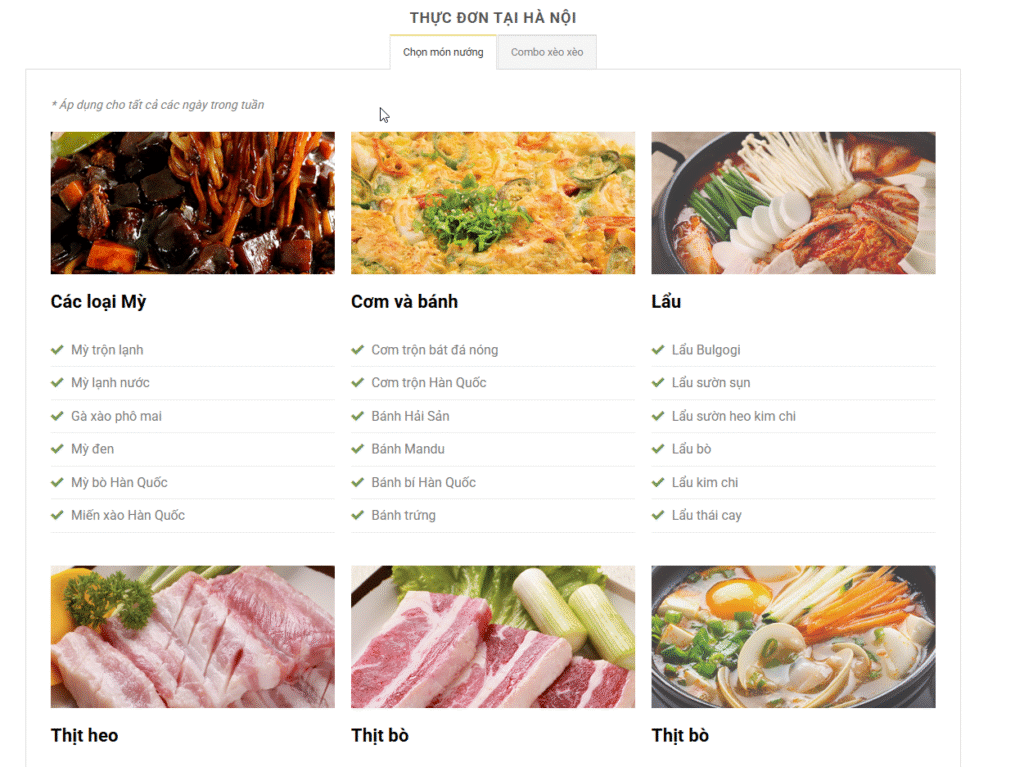
Task: Click the Mỳ bò Hàn Quốc item
Action: (x=119, y=482)
